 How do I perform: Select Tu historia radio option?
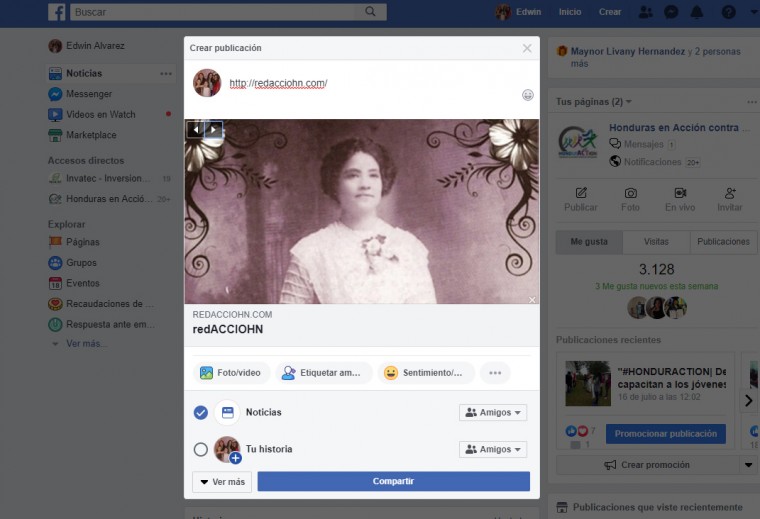[x=201, y=449]
